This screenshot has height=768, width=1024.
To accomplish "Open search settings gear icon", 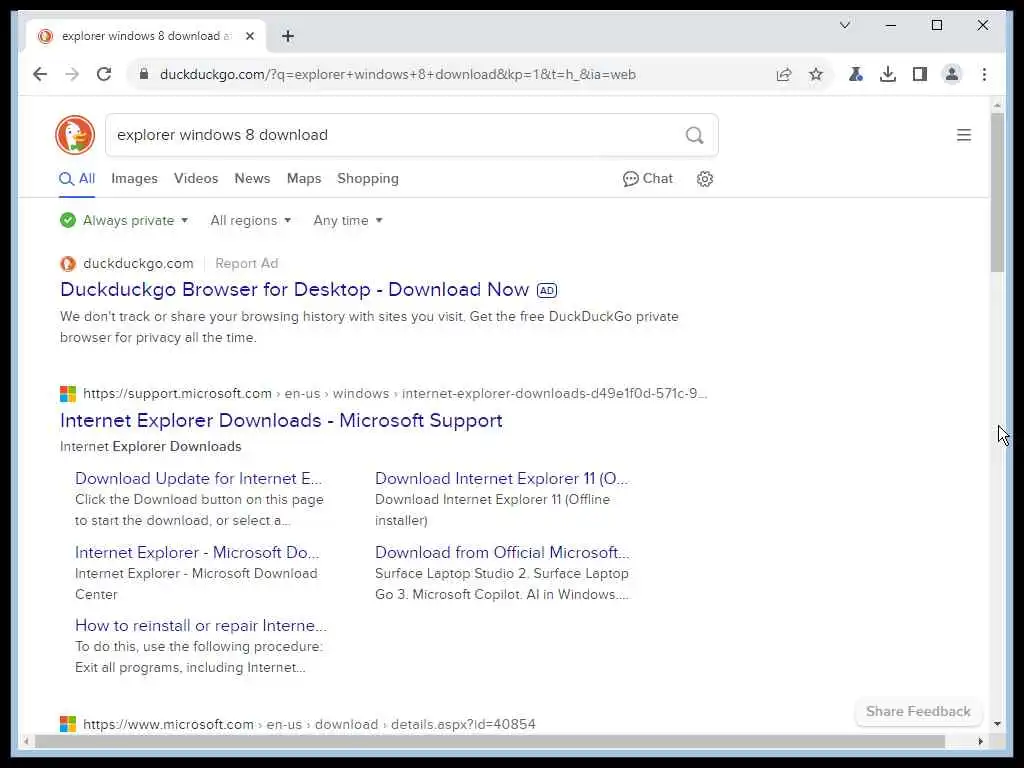I will [x=705, y=179].
